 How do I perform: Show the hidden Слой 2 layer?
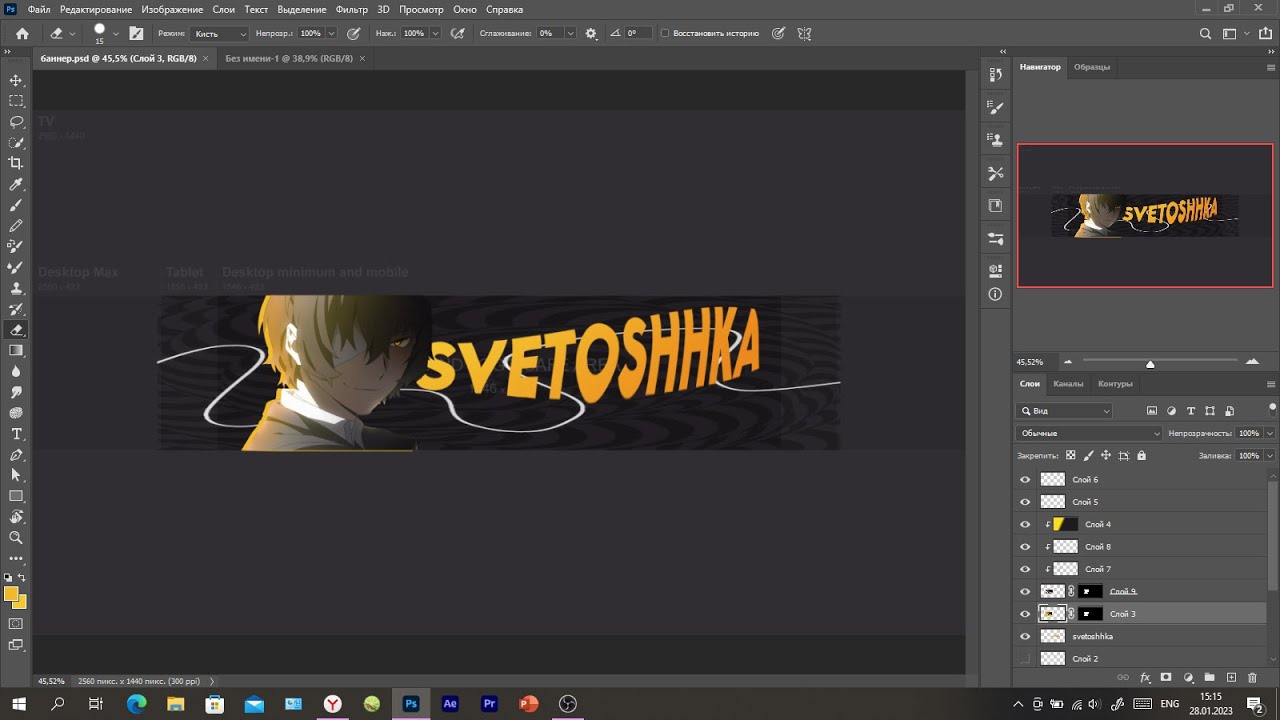tap(1025, 658)
